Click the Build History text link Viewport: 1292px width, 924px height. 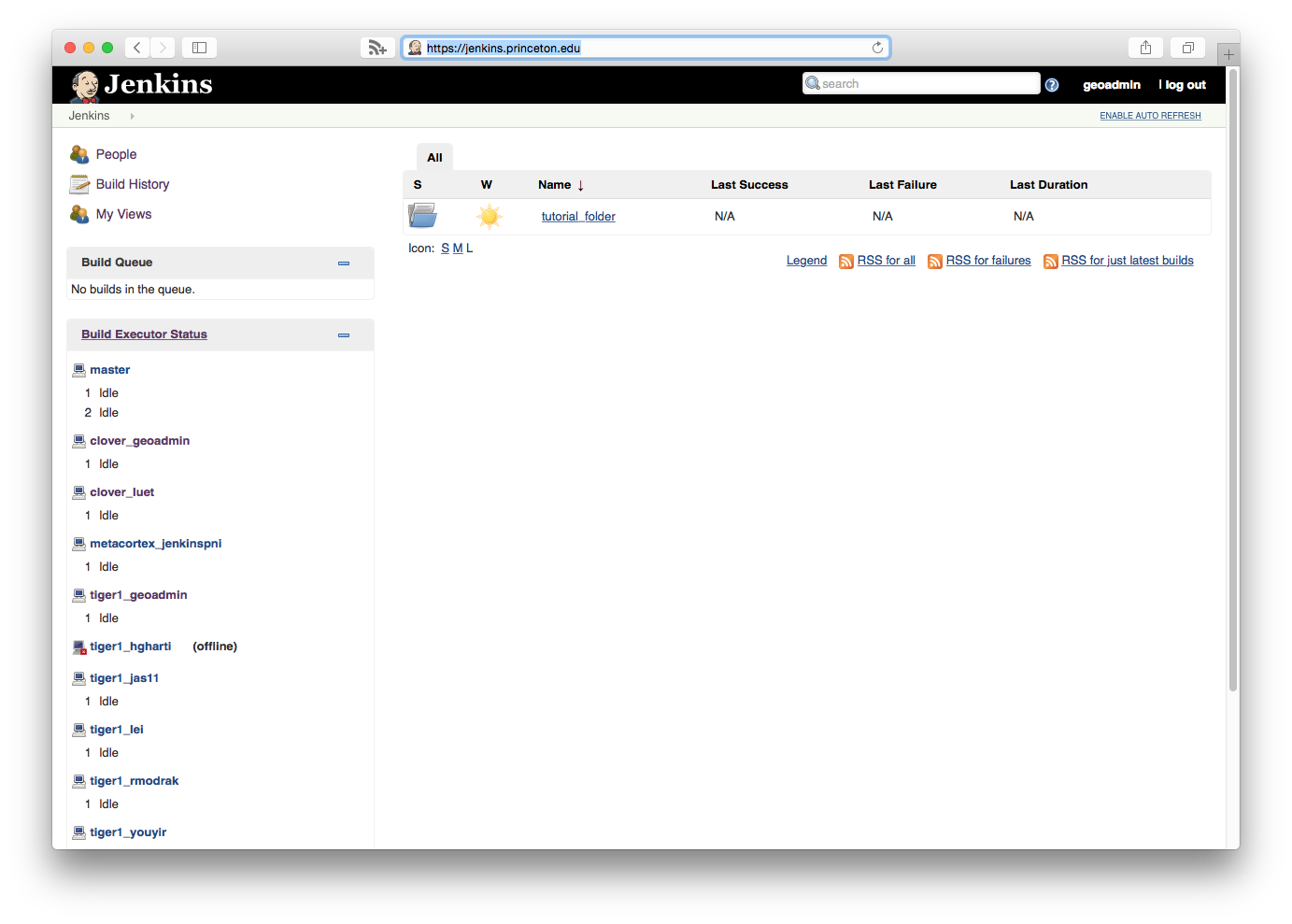click(133, 185)
